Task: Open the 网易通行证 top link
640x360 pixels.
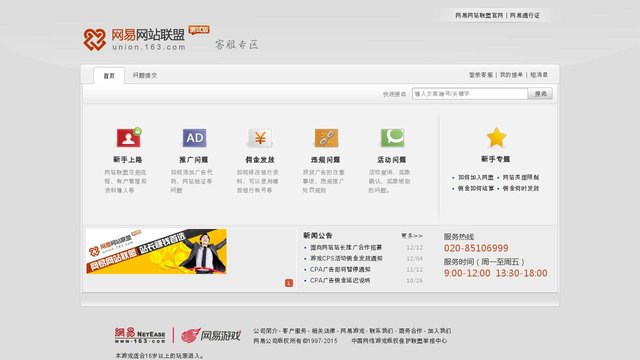Action: (x=525, y=16)
